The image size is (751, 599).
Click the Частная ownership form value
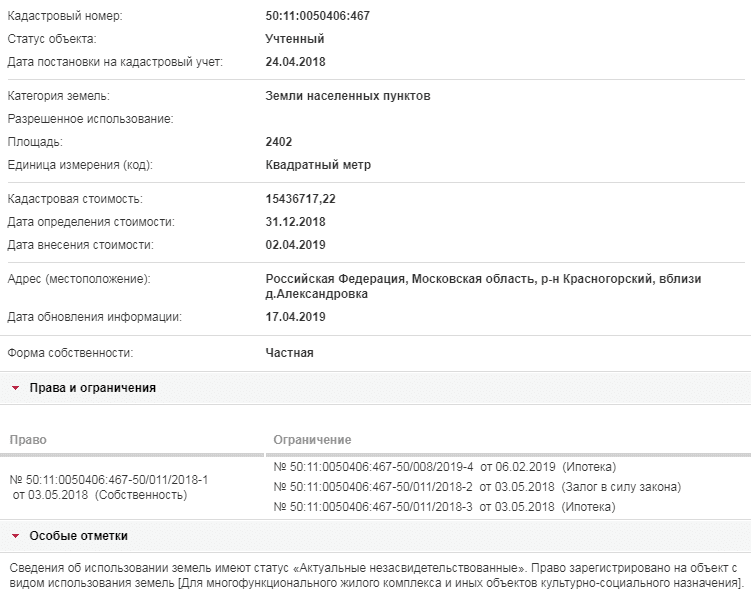click(x=289, y=353)
